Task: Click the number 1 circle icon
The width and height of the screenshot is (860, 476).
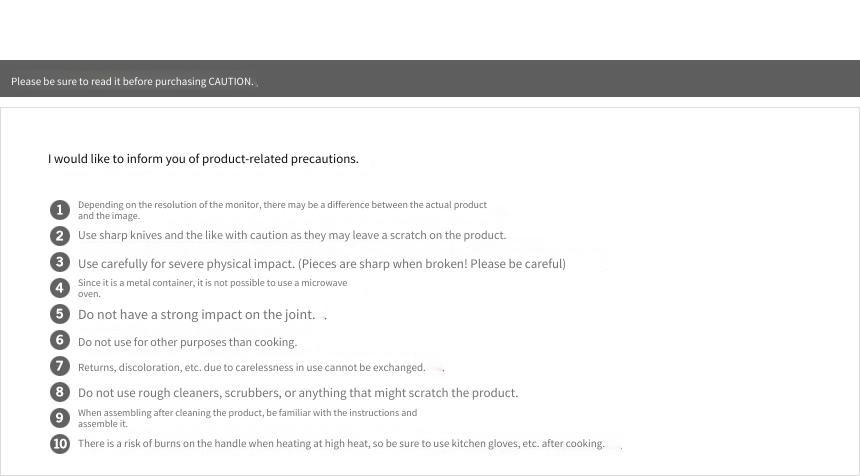Action: tap(60, 209)
